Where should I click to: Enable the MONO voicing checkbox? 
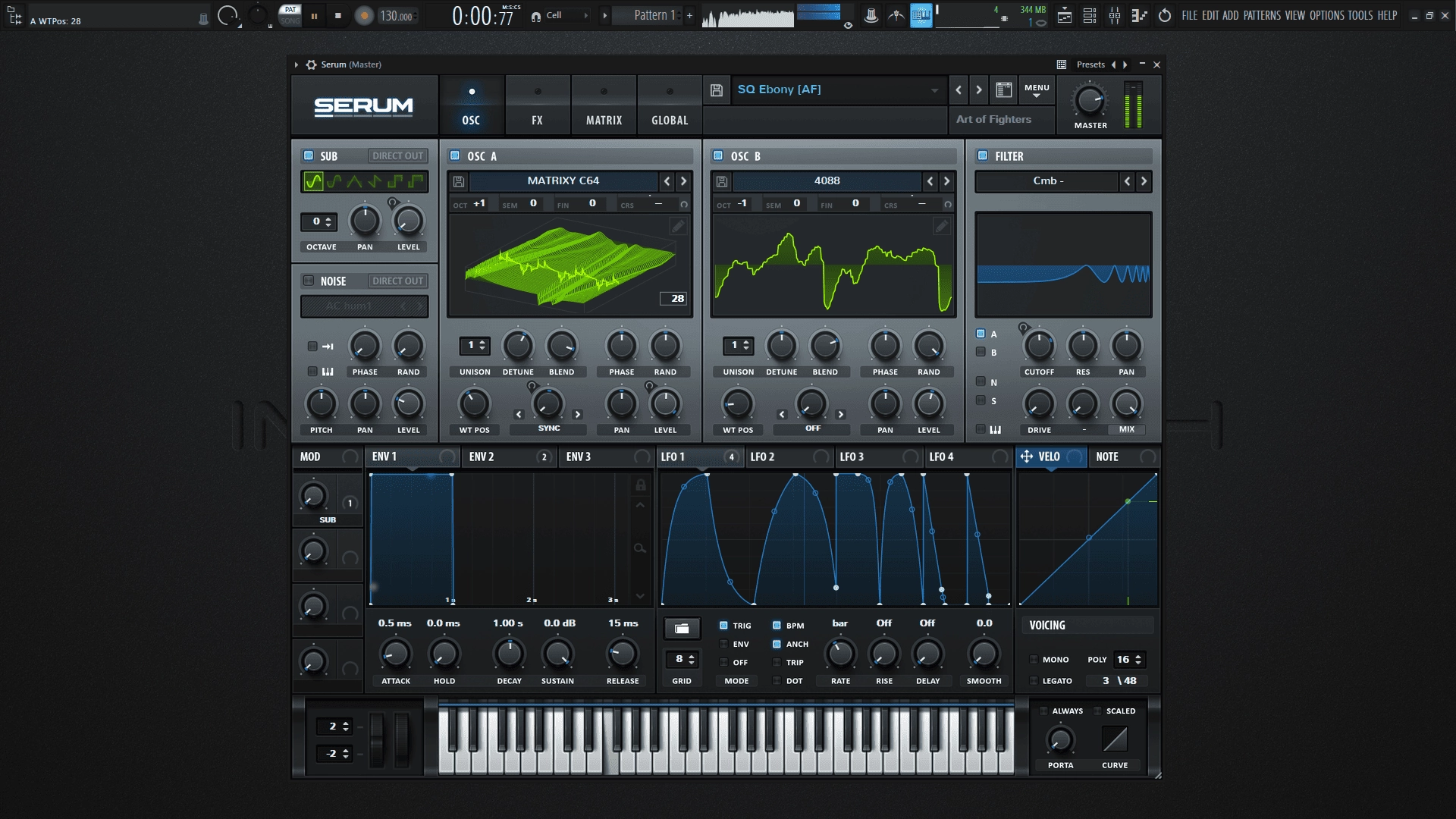(x=1034, y=660)
